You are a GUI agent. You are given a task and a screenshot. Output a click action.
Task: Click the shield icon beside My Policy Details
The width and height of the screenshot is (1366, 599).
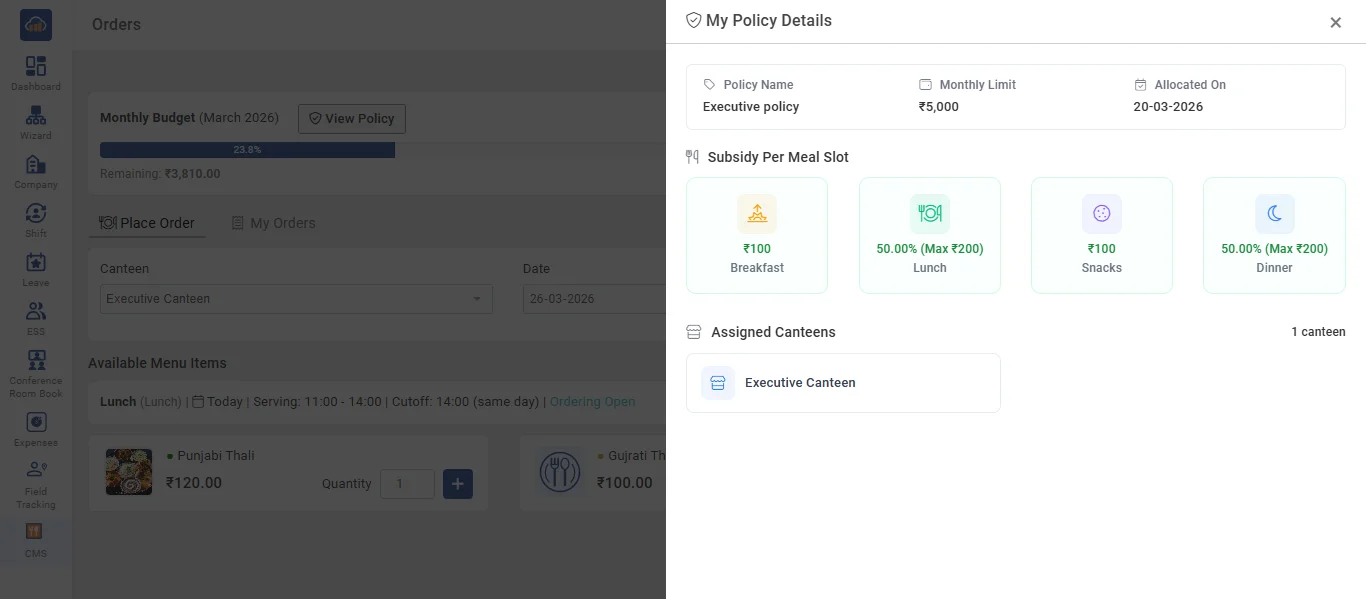click(693, 20)
